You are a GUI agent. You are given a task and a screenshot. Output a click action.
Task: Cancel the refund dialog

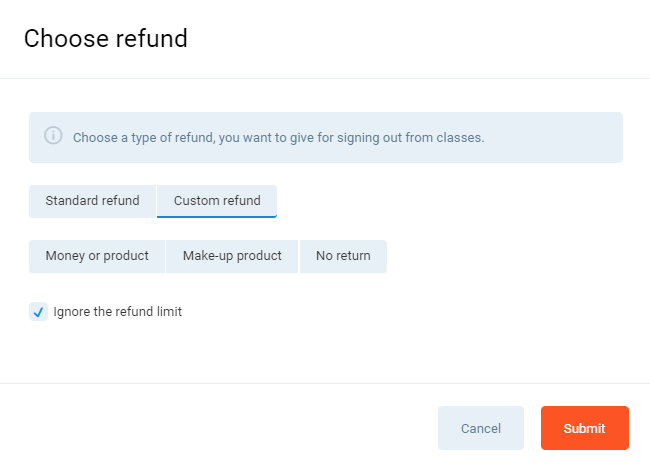tap(480, 428)
